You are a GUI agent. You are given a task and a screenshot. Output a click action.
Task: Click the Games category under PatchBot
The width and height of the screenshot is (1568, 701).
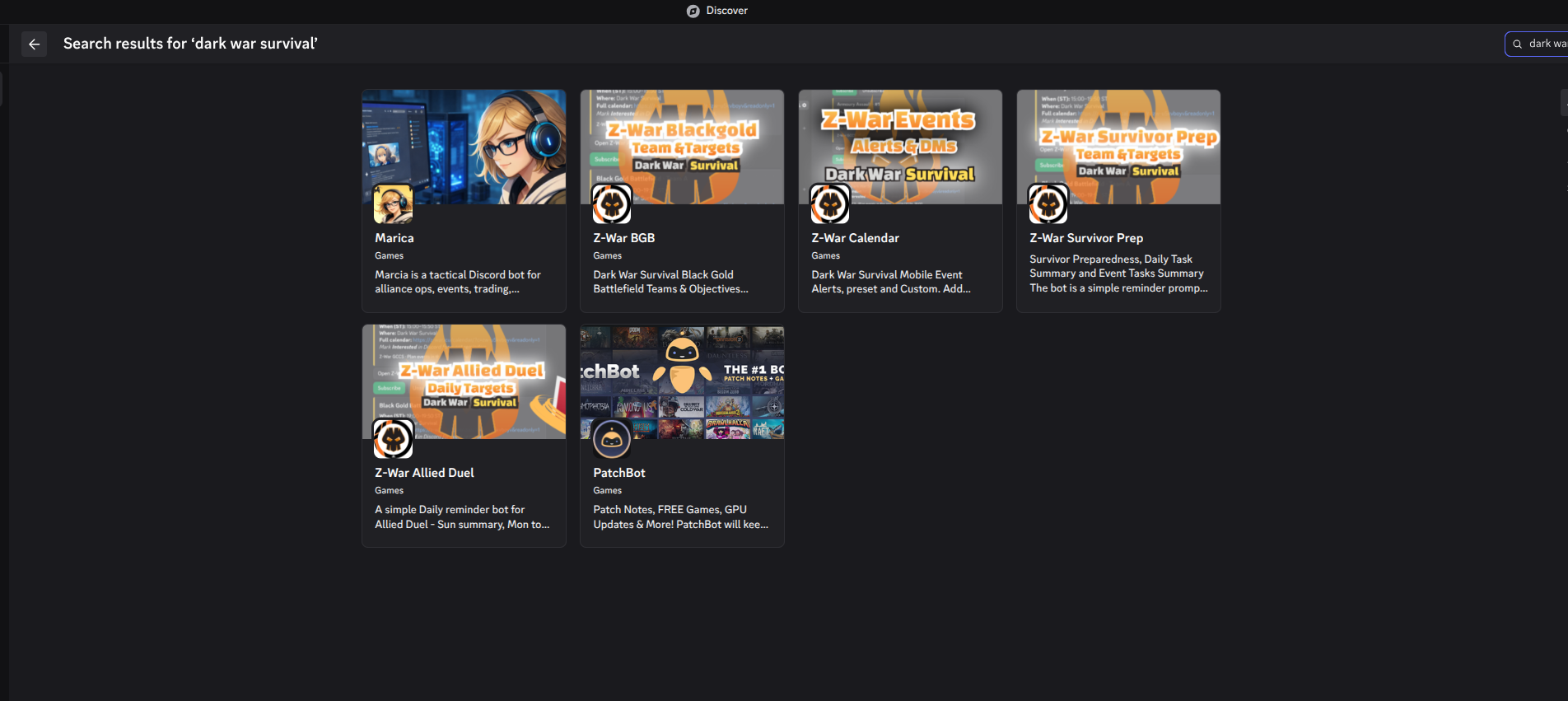(608, 491)
